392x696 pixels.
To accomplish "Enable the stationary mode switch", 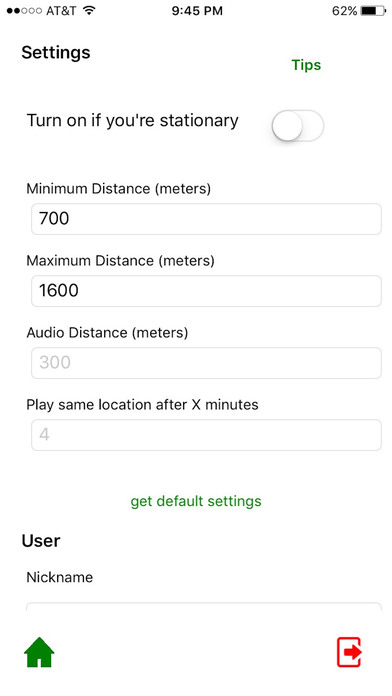I will click(298, 126).
